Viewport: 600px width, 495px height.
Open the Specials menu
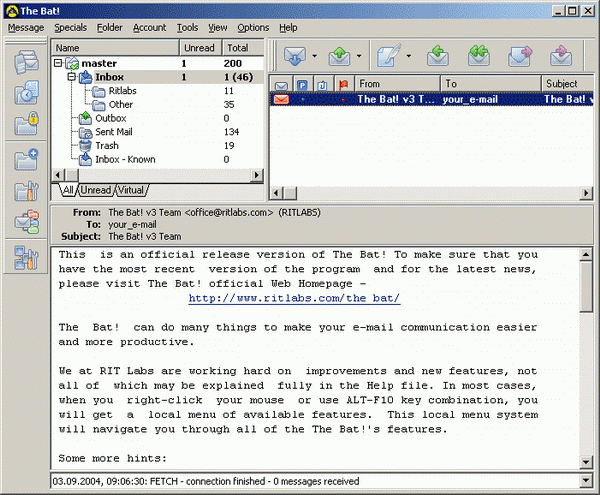click(x=70, y=28)
